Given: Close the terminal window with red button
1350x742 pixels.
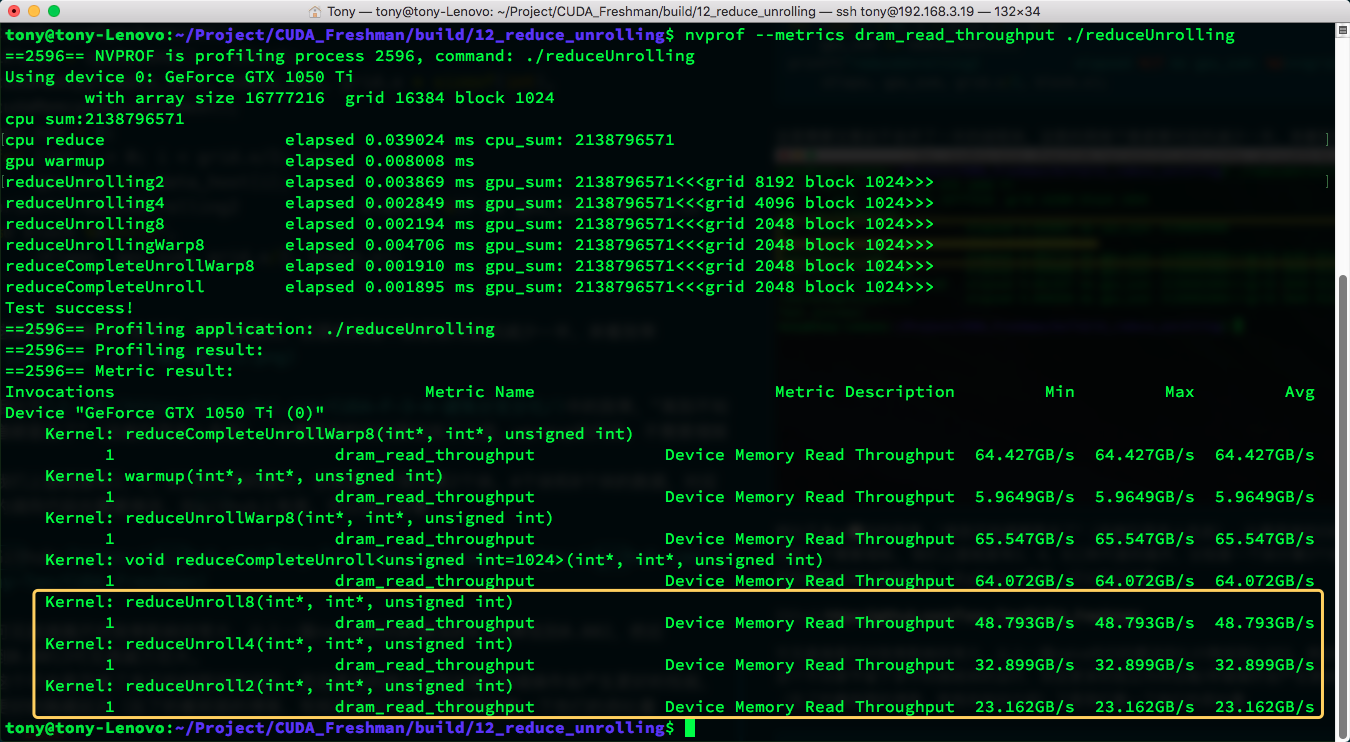Looking at the screenshot, I should click(13, 11).
